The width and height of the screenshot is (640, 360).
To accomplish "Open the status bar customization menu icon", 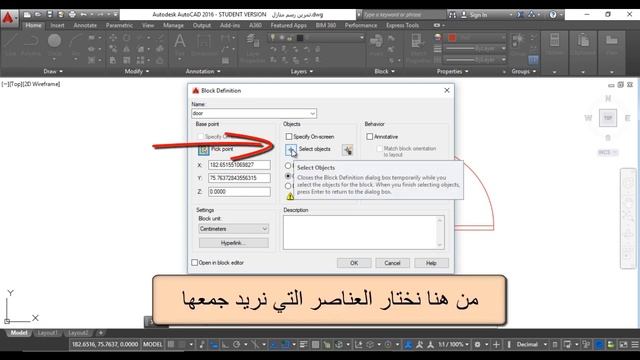I will 635,344.
